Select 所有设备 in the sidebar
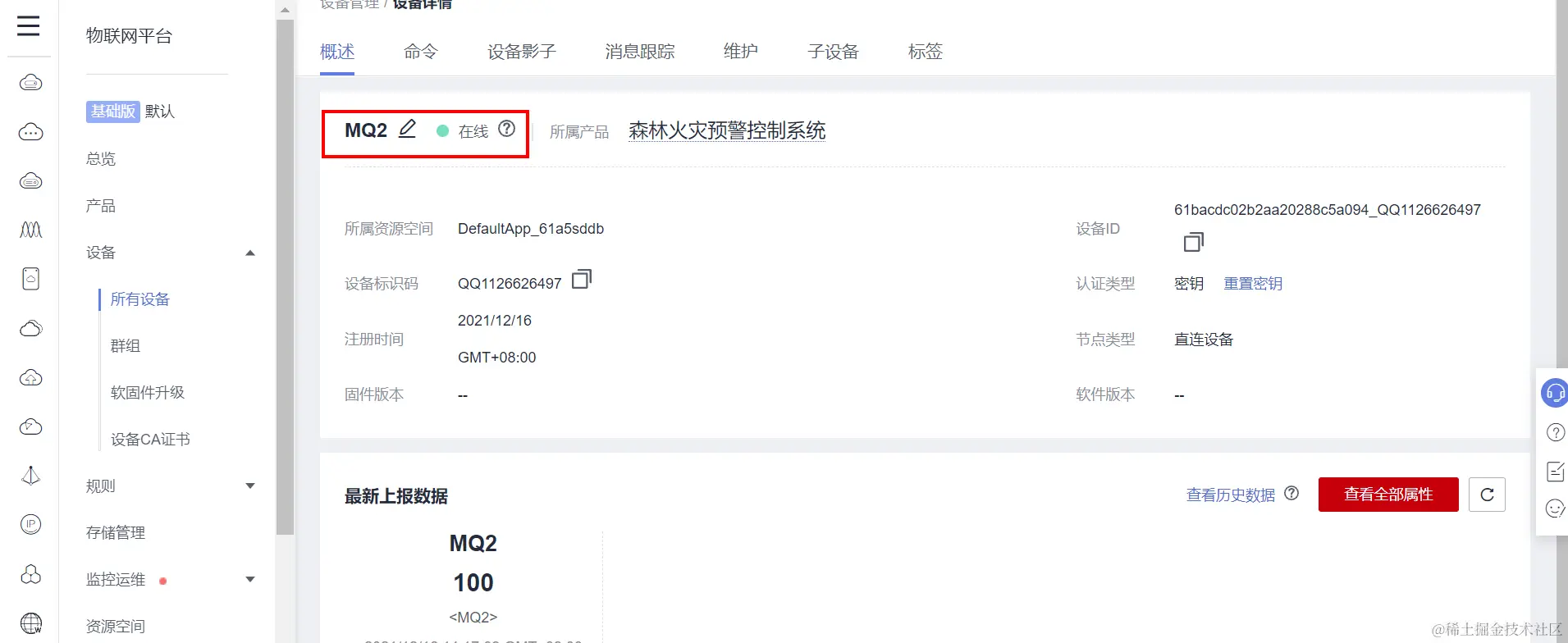 coord(140,299)
